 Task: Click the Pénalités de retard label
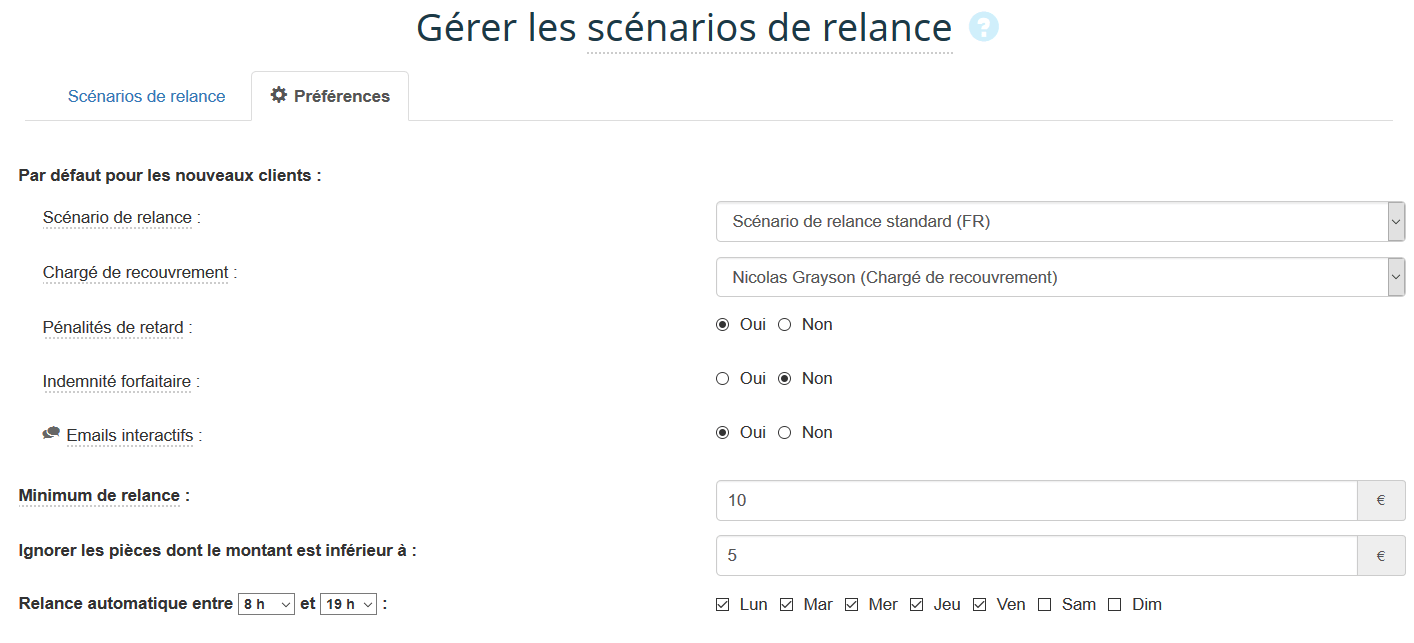(x=115, y=327)
